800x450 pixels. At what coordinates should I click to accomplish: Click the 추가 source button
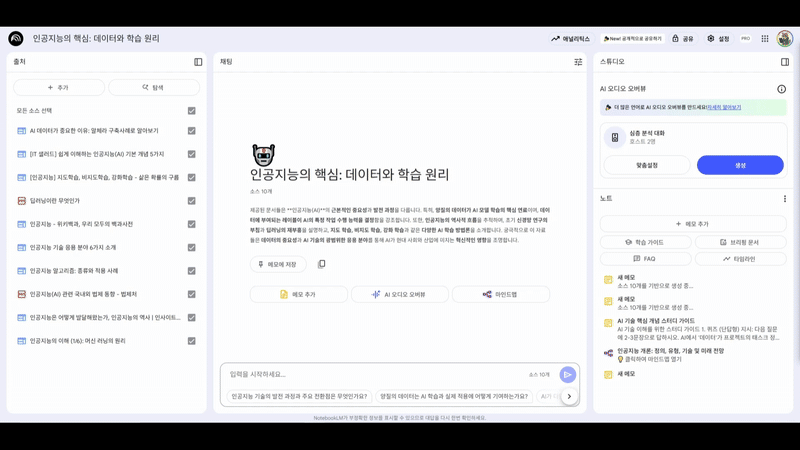pos(59,88)
